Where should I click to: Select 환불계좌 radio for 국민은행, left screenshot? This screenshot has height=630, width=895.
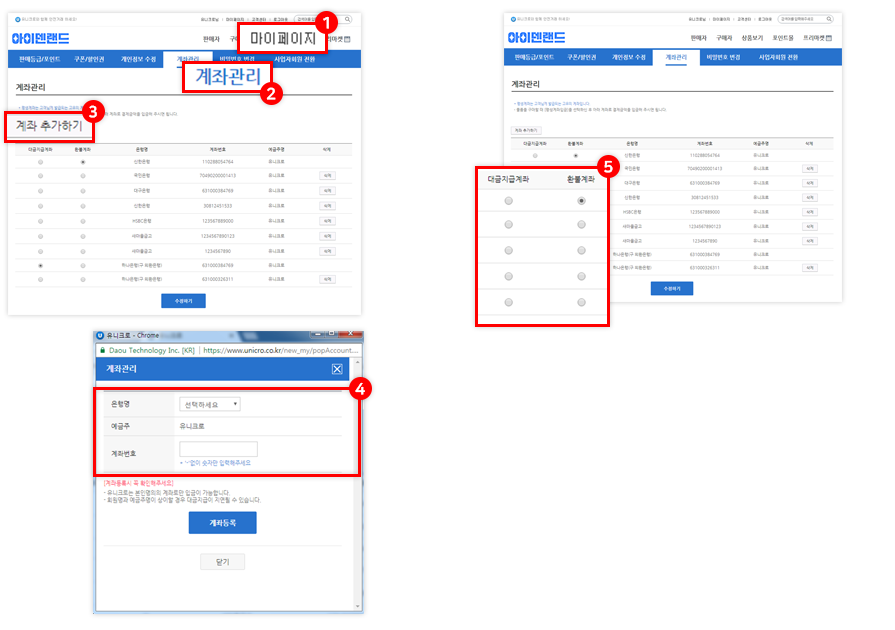coord(83,176)
